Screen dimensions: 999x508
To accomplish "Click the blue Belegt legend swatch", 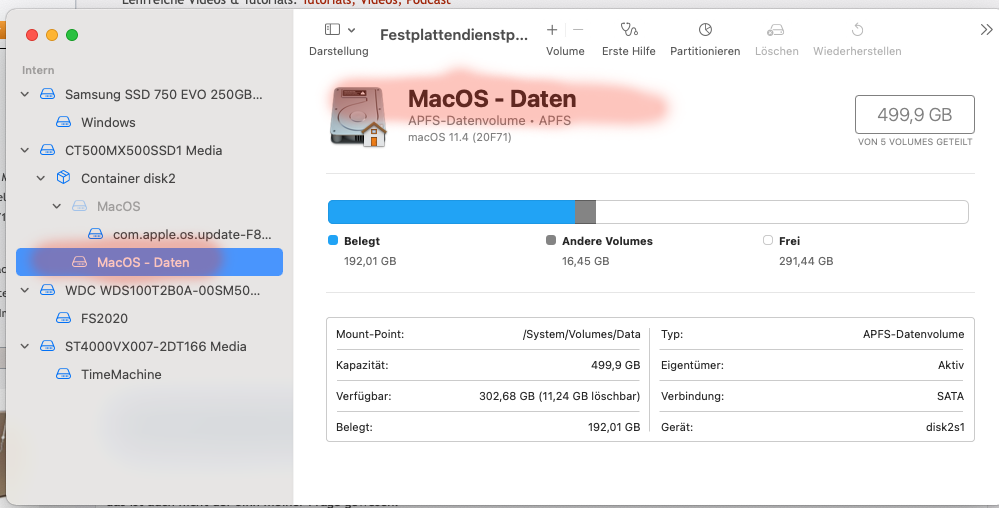I will (333, 240).
